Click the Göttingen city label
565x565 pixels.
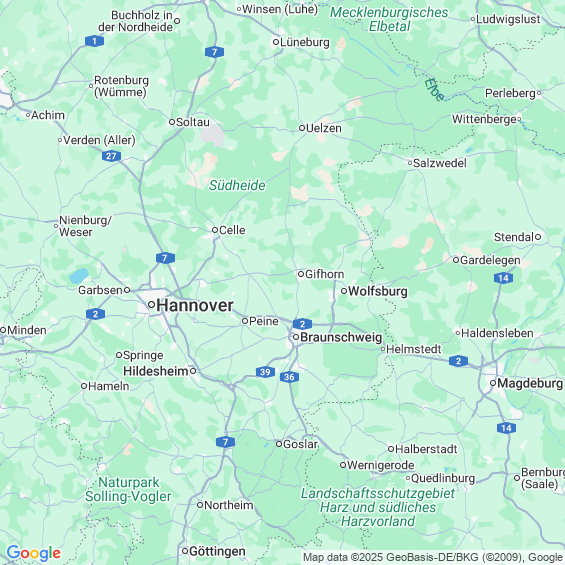[217, 551]
